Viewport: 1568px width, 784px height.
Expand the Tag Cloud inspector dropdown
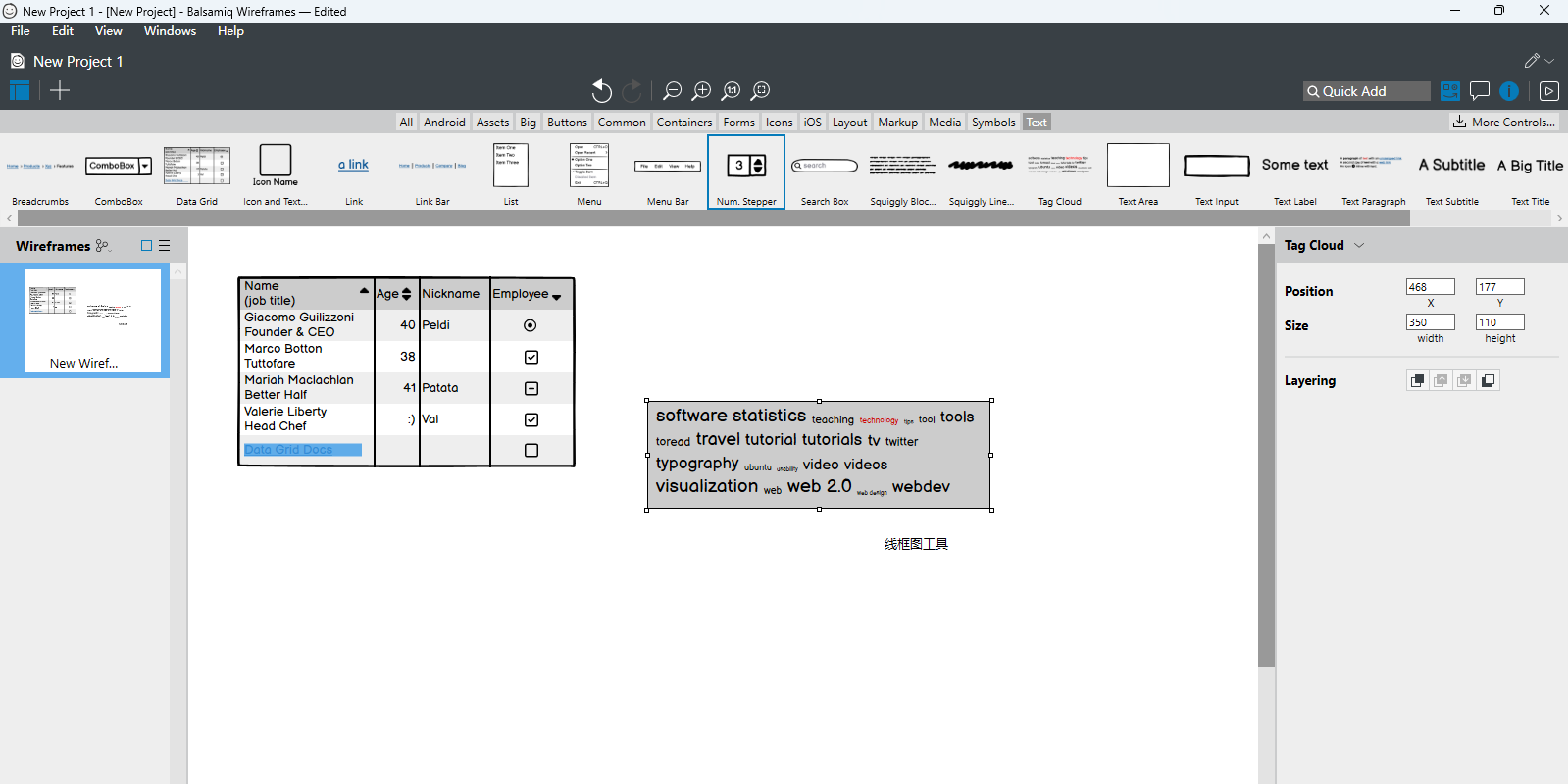coord(1359,246)
